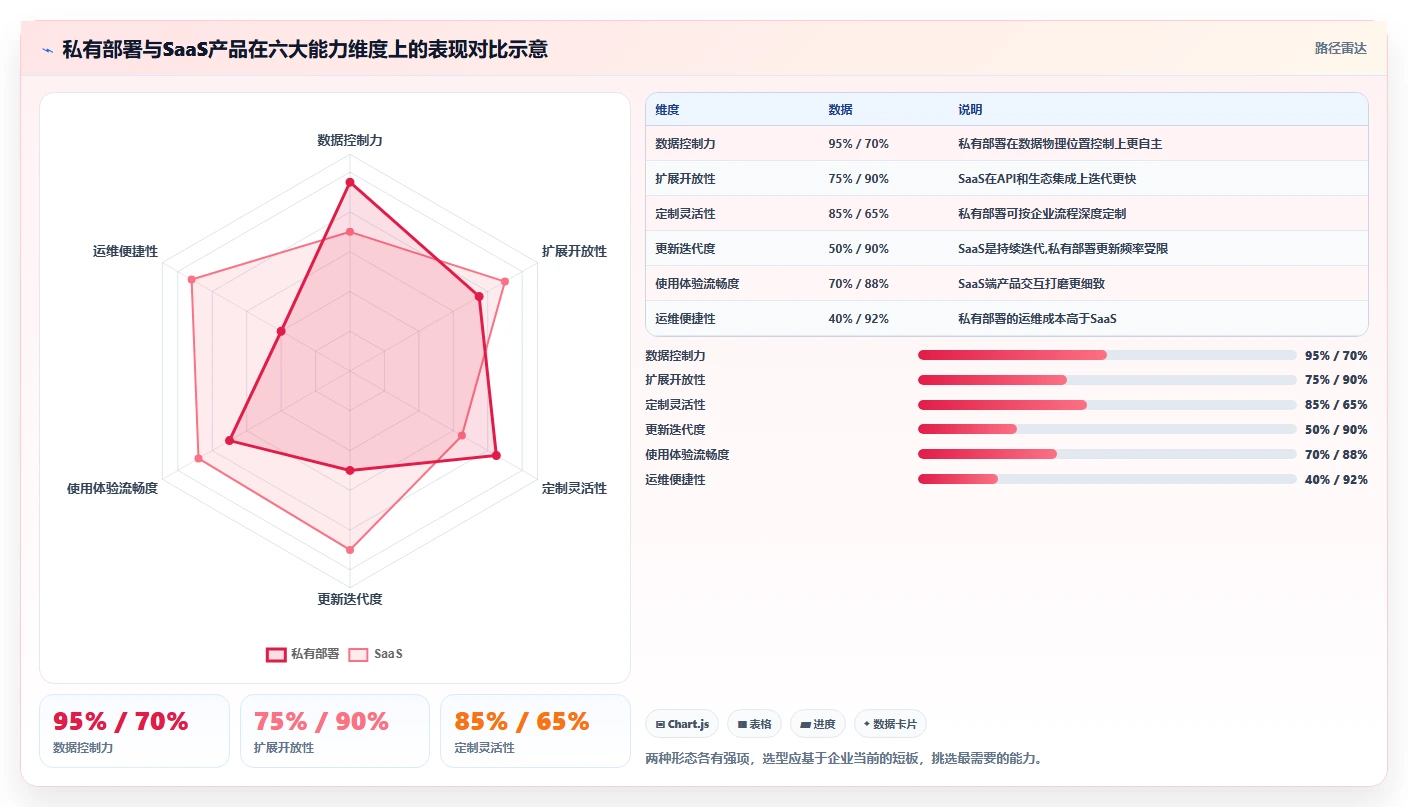Image resolution: width=1408 pixels, height=807 pixels.
Task: Click the 定制灵活性 progress bar
Action: click(x=1107, y=405)
